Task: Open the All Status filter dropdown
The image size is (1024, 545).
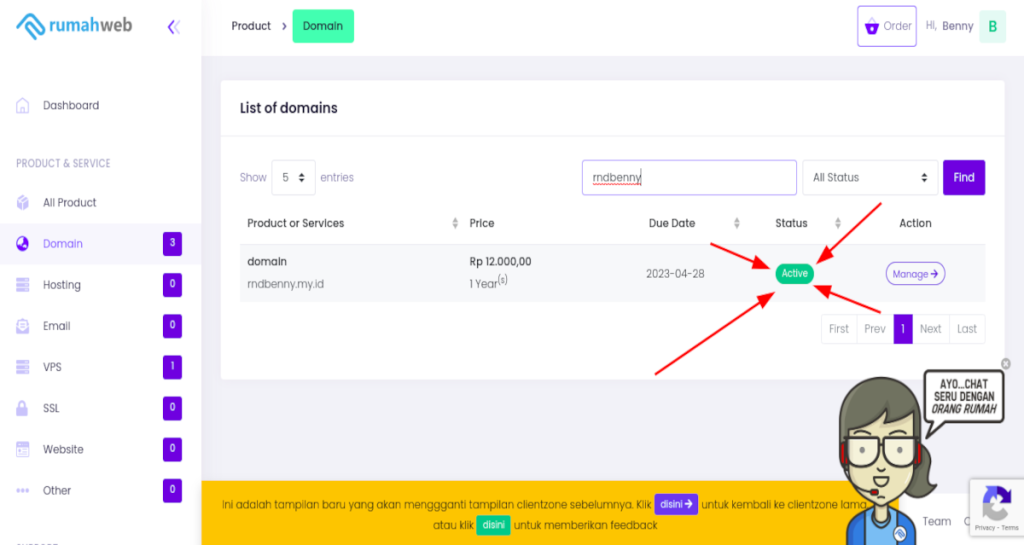Action: [870, 178]
